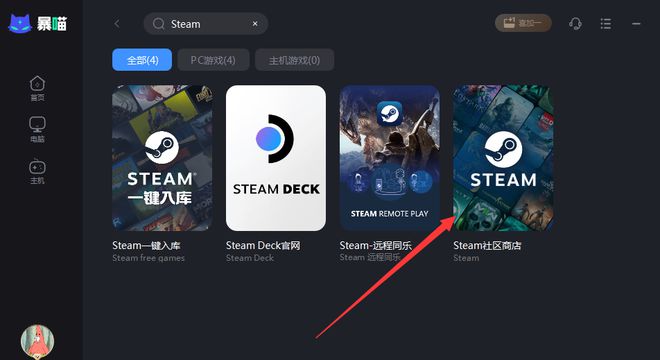This screenshot has height=360, width=660.
Task: Click the 暴喵 brand name text
Action: [52, 24]
